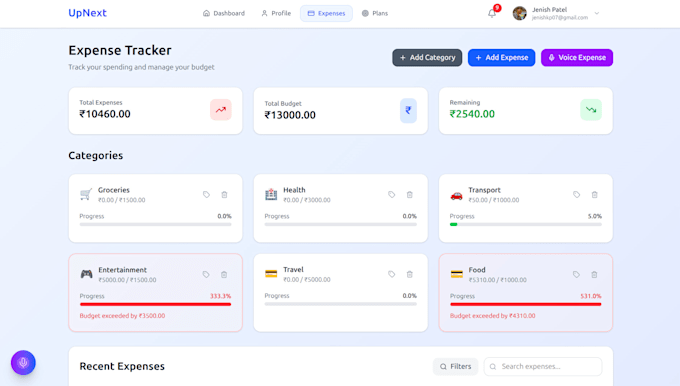The width and height of the screenshot is (680, 386).
Task: Click the Health progress bar
Action: [340, 225]
